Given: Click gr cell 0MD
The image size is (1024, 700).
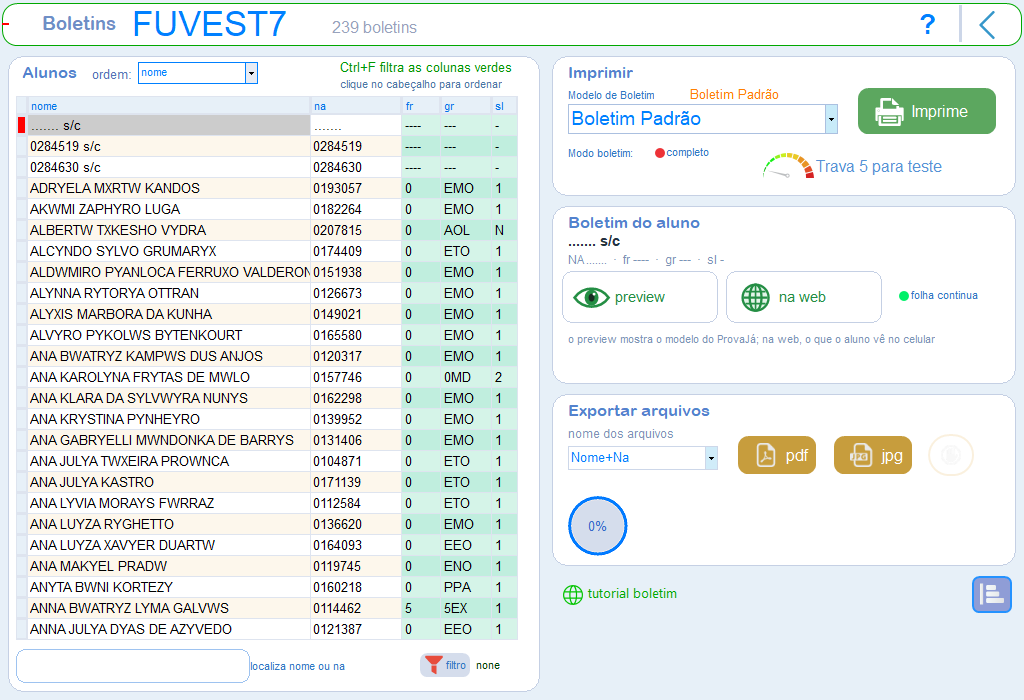Looking at the screenshot, I should (x=466, y=377).
